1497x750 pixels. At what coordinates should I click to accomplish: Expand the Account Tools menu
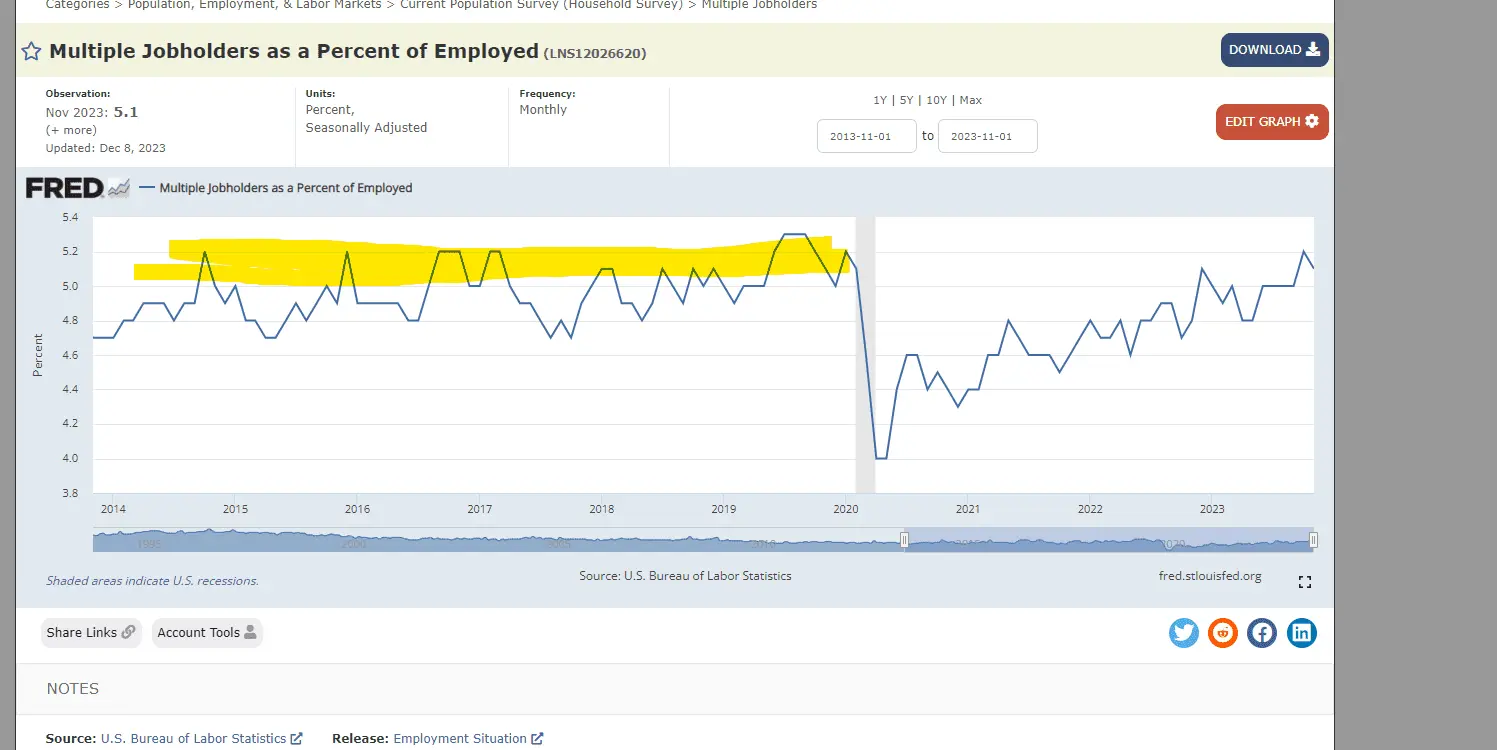click(207, 632)
